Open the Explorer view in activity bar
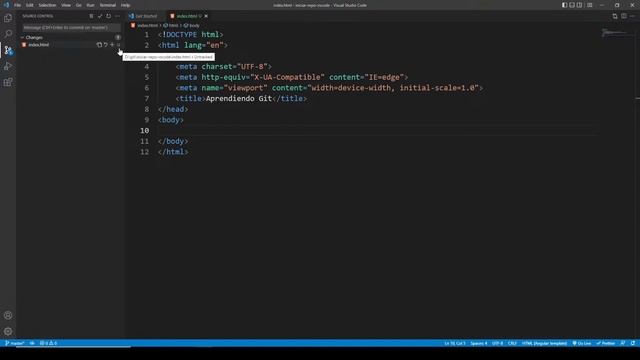Screen dimensions: 640x360 pyautogui.click(x=8, y=18)
